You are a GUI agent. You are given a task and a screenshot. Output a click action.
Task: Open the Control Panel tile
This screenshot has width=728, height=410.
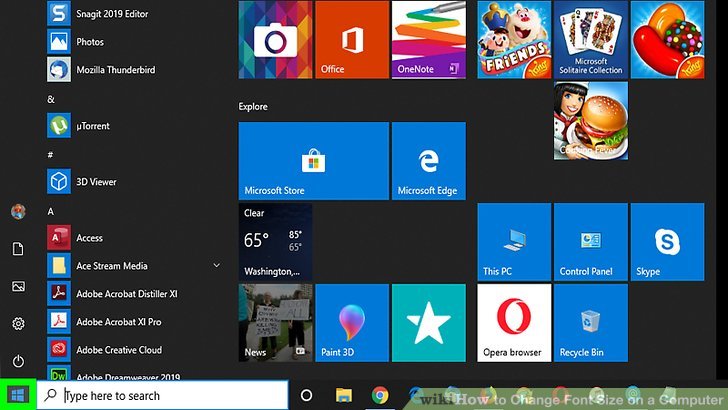click(x=591, y=242)
